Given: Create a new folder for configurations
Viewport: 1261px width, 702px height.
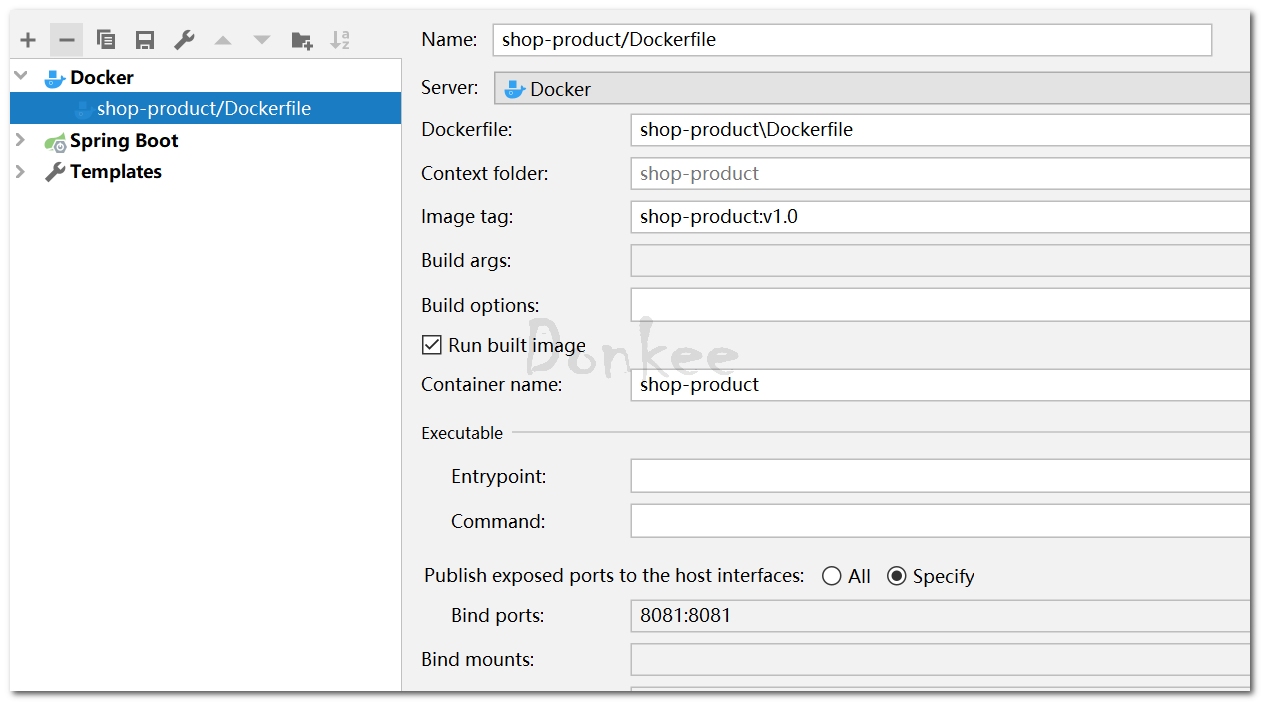Looking at the screenshot, I should point(301,40).
